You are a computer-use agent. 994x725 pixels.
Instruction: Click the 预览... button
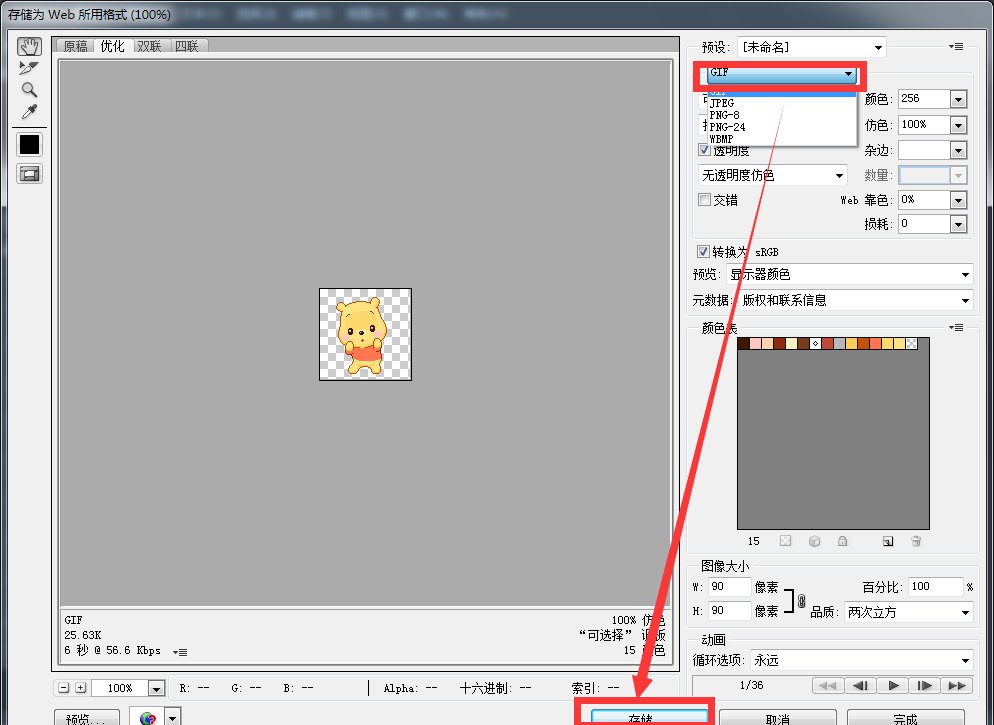87,718
